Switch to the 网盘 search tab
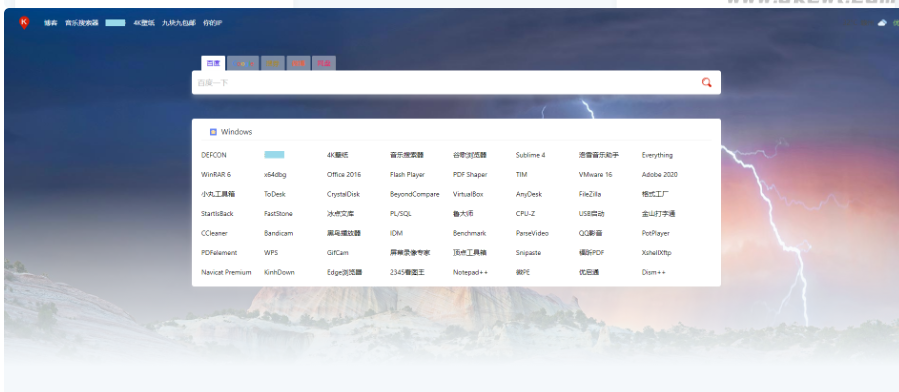This screenshot has width=899, height=392. [x=324, y=63]
